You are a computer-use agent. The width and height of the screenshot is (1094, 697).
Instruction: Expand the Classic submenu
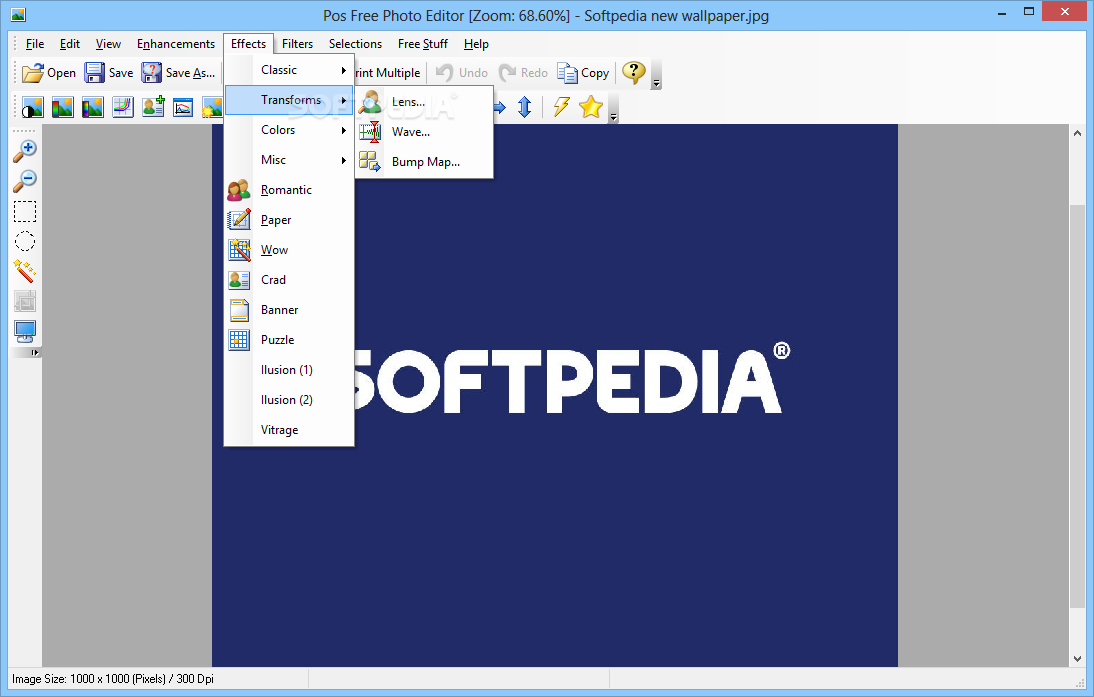pos(289,70)
